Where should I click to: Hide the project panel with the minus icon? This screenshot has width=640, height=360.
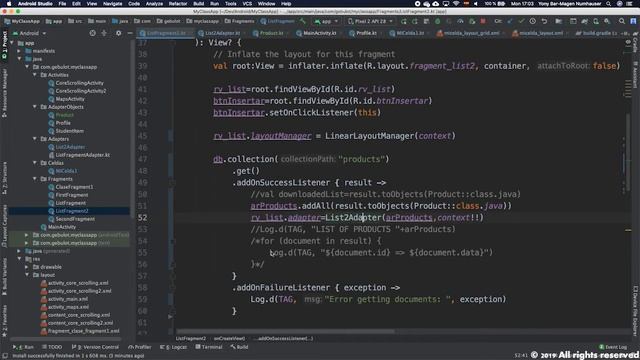(x=130, y=33)
